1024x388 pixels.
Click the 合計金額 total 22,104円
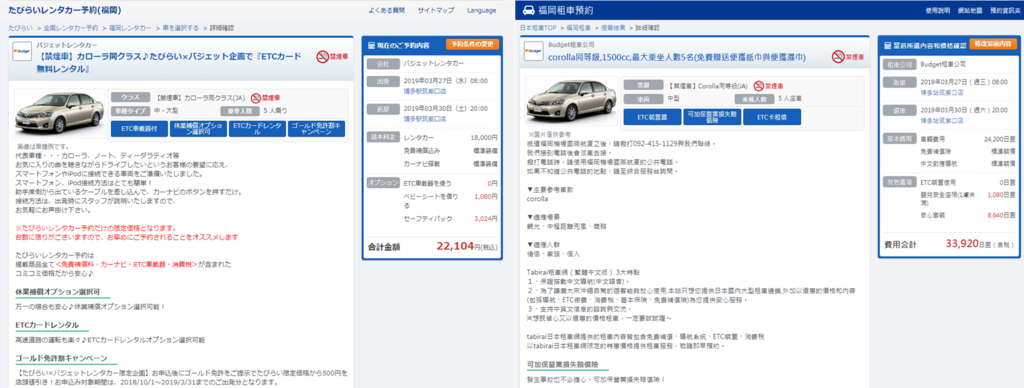click(x=467, y=247)
